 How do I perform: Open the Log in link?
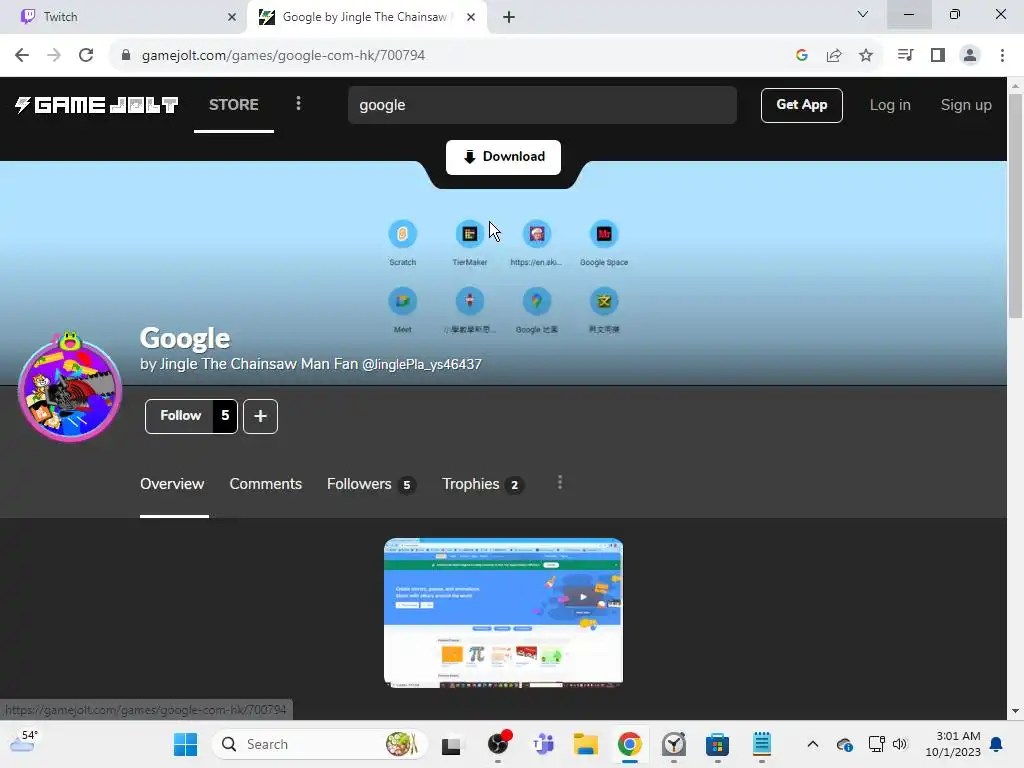pos(889,105)
